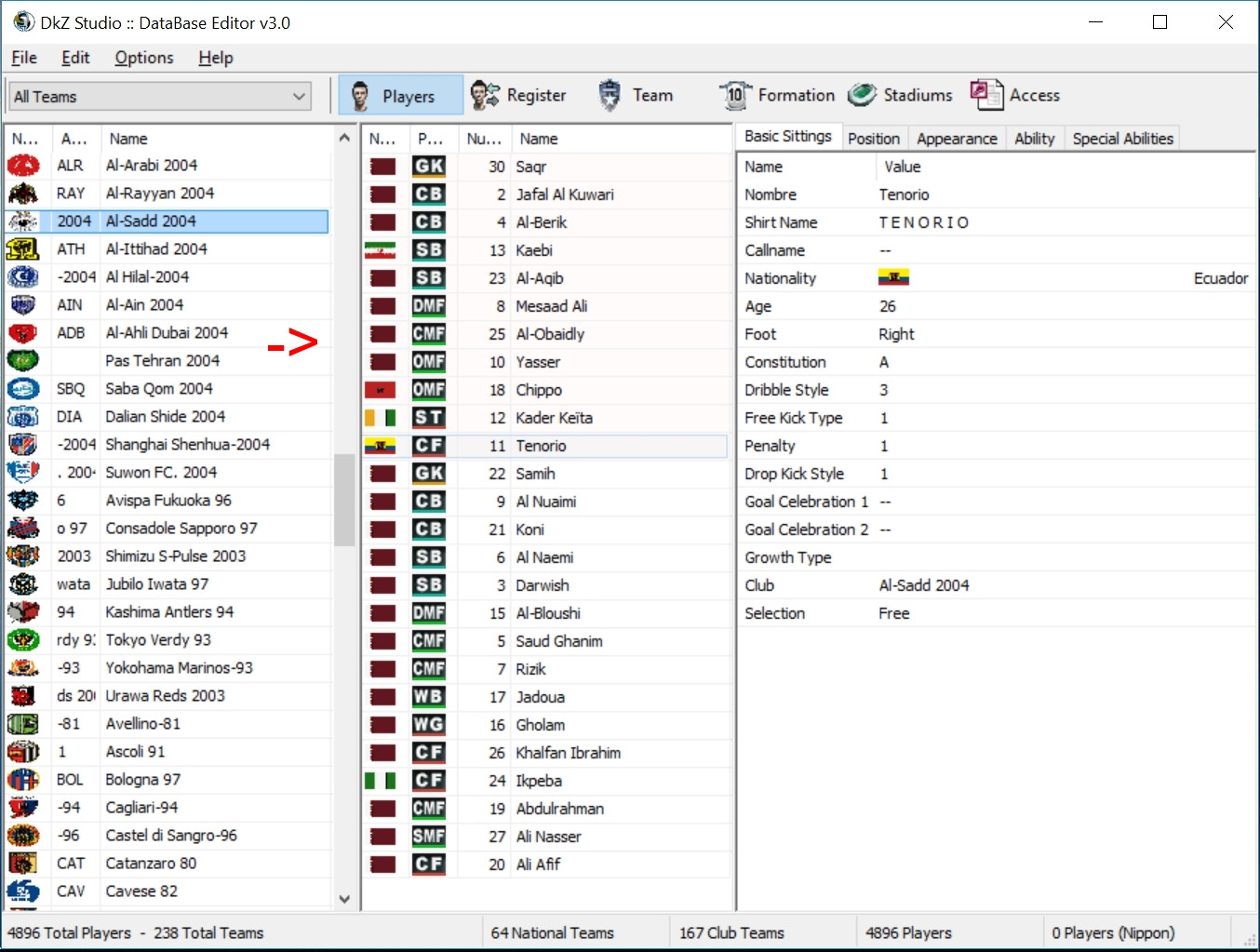Open the Formation jersey icon

(x=735, y=95)
